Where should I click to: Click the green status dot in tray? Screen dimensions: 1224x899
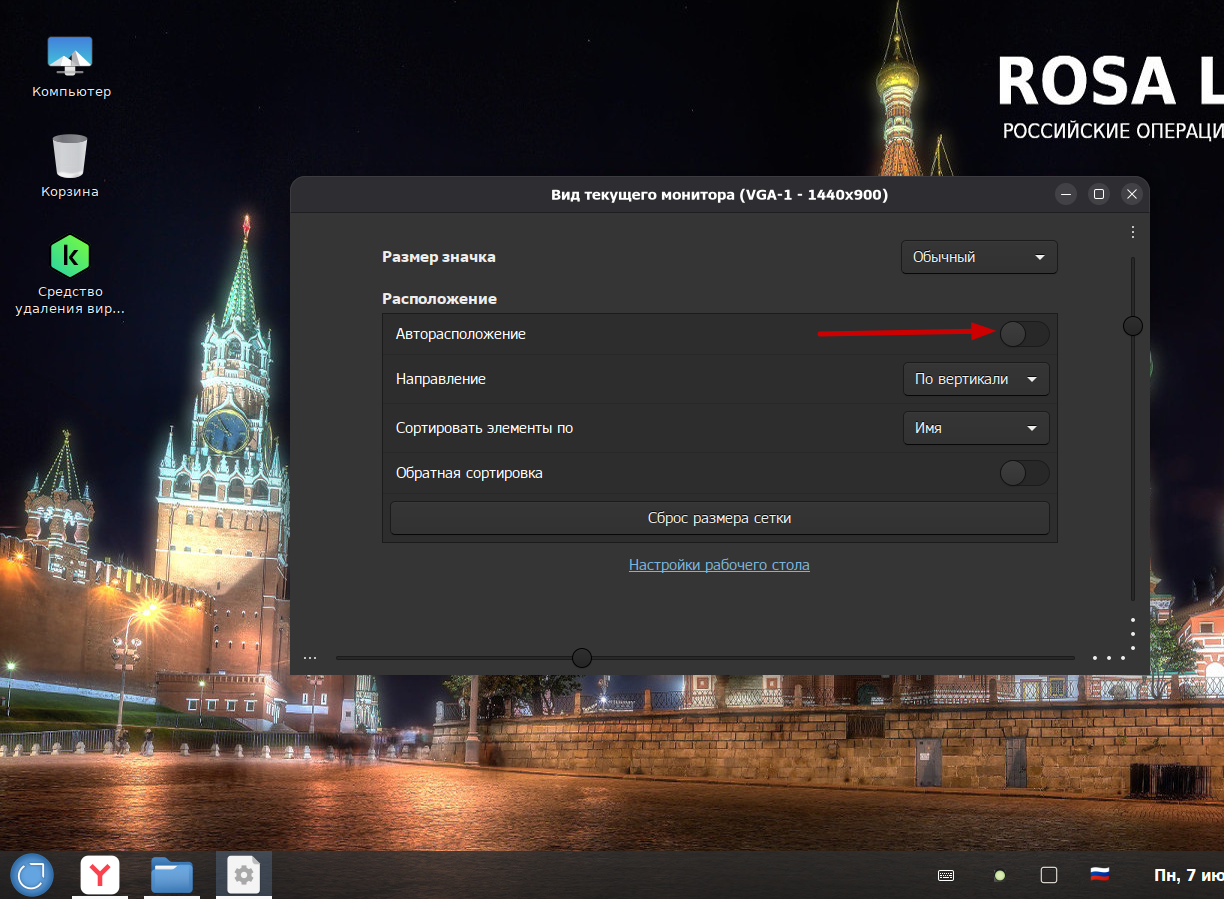point(999,875)
